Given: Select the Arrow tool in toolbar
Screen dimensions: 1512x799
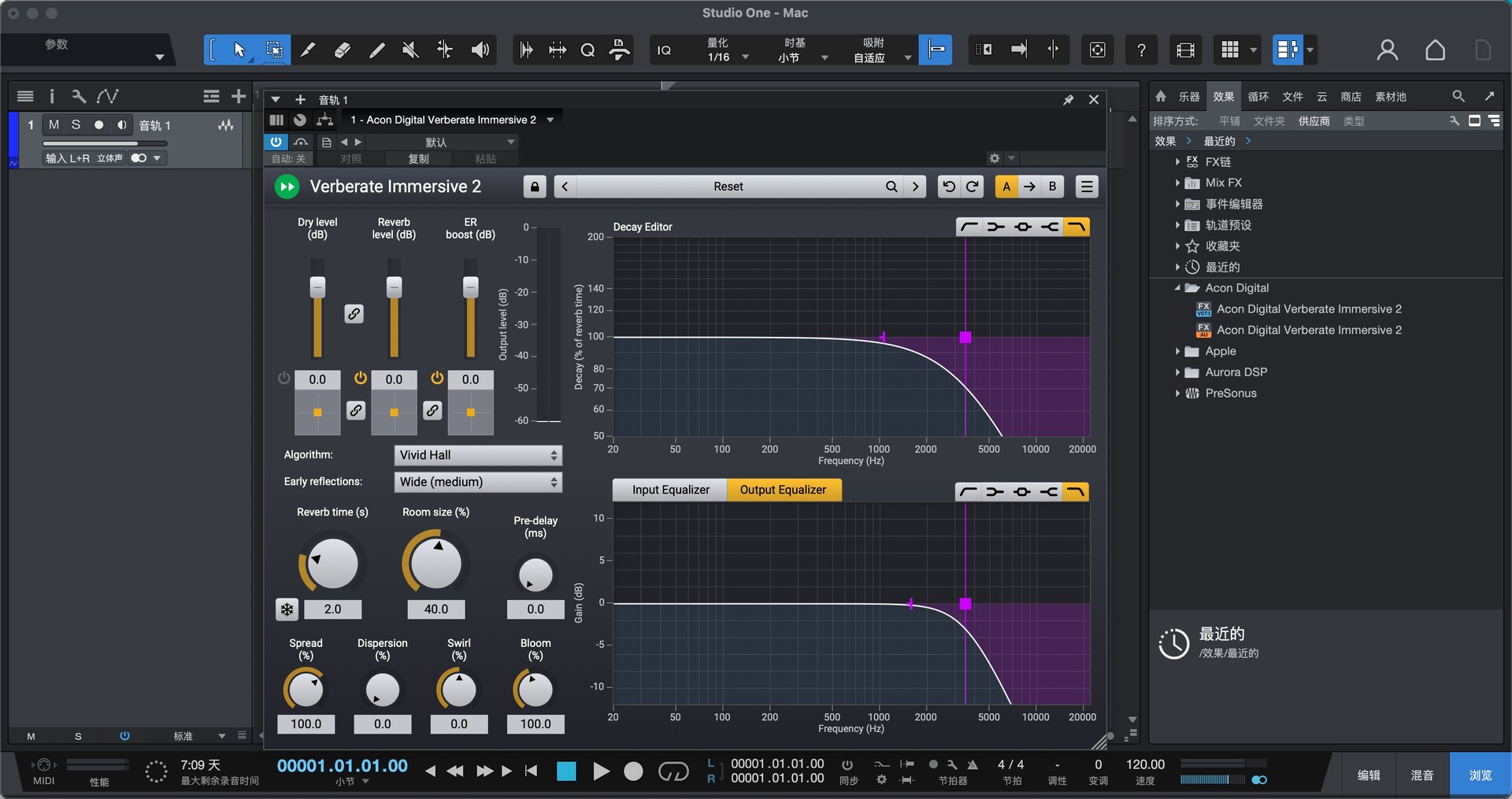Looking at the screenshot, I should tap(239, 50).
